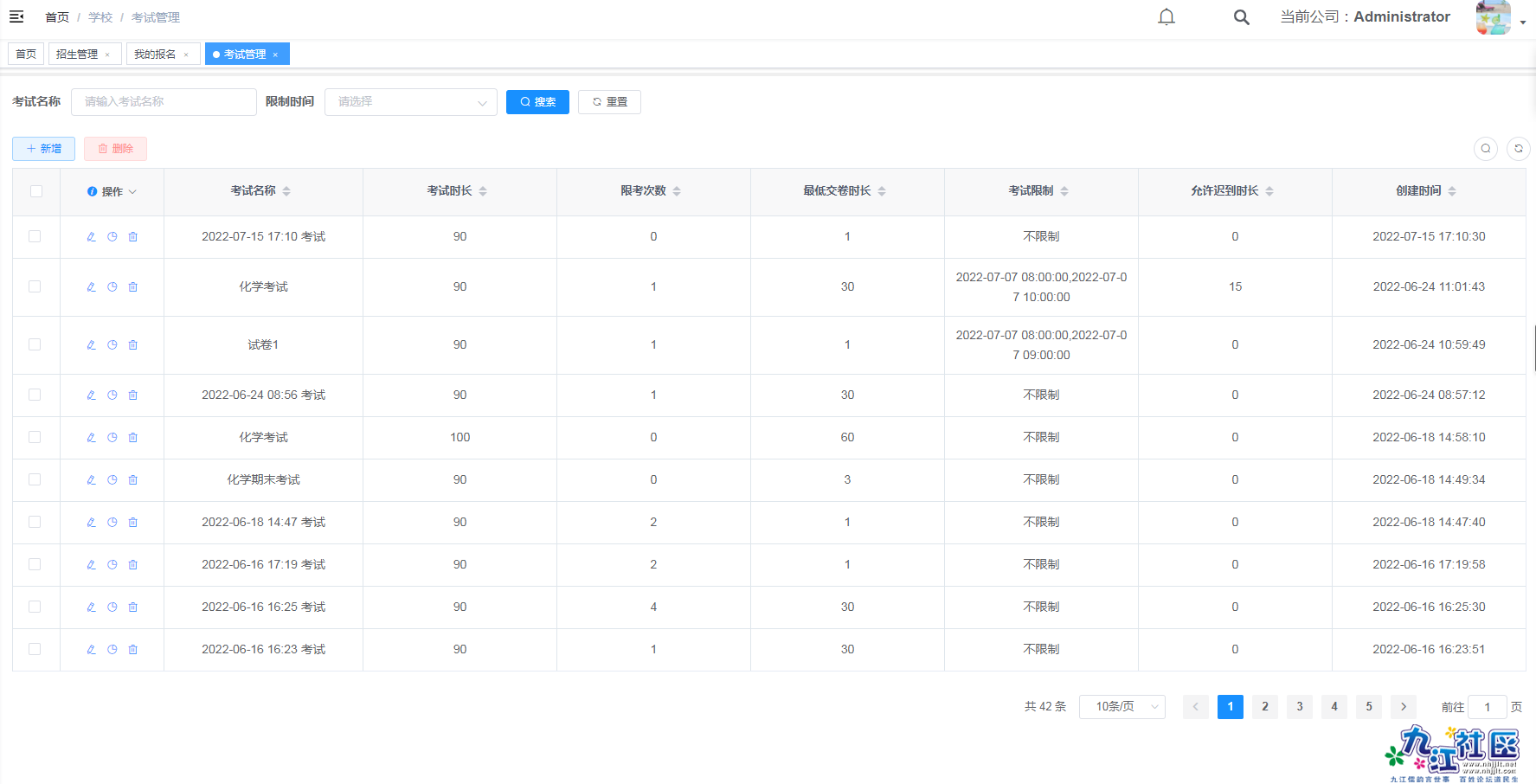This screenshot has width=1536, height=784.
Task: Open the 限制时间 dropdown
Action: tap(410, 102)
